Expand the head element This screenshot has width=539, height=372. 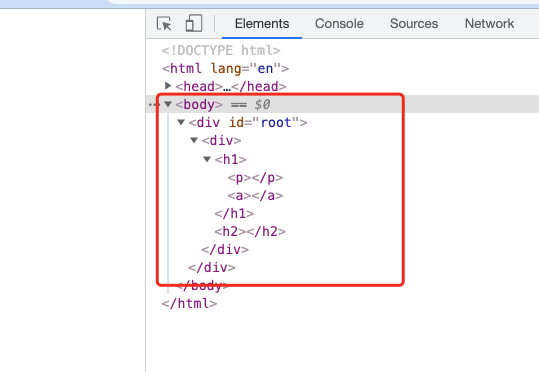tap(168, 86)
